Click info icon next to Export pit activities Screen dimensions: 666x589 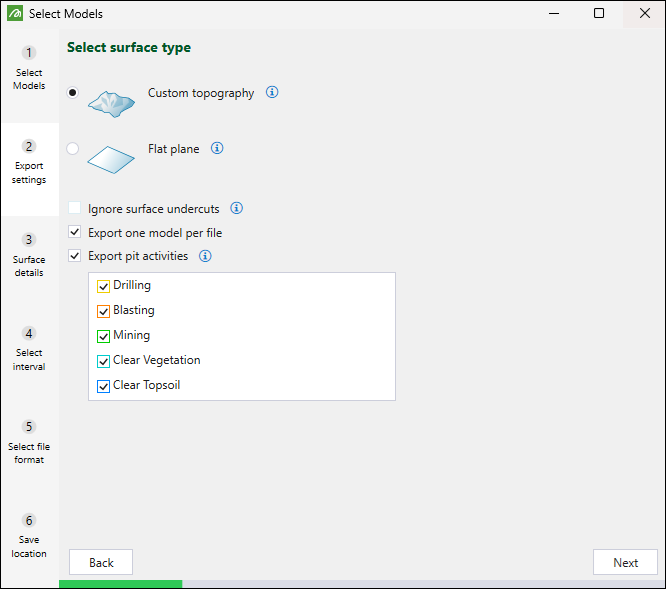coord(205,256)
